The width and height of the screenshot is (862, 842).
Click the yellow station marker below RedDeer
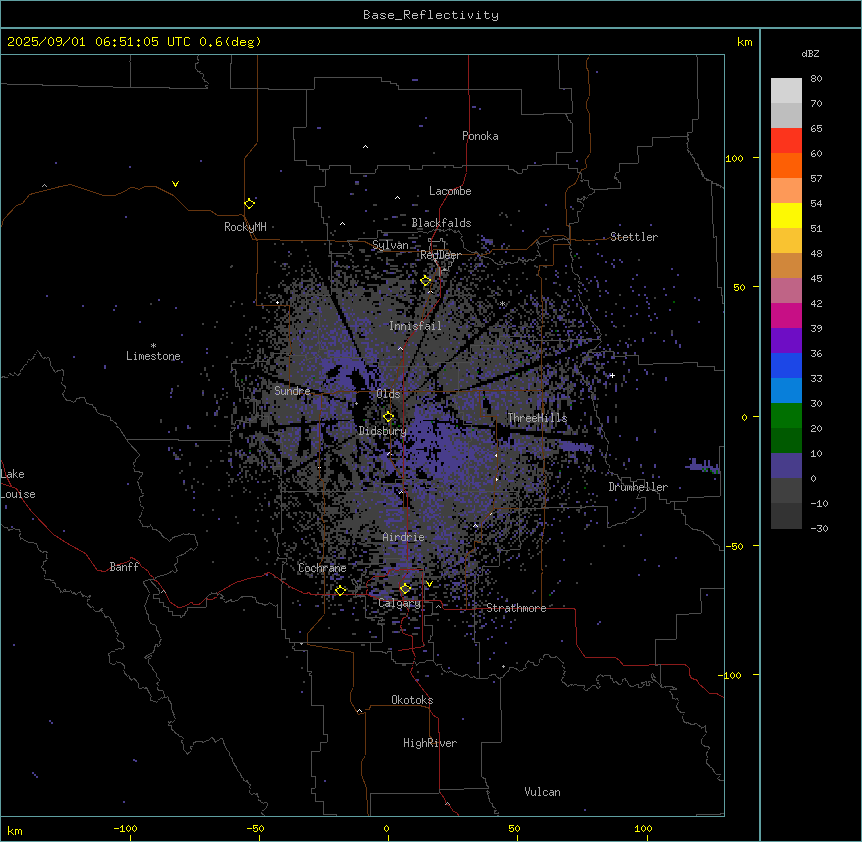426,281
